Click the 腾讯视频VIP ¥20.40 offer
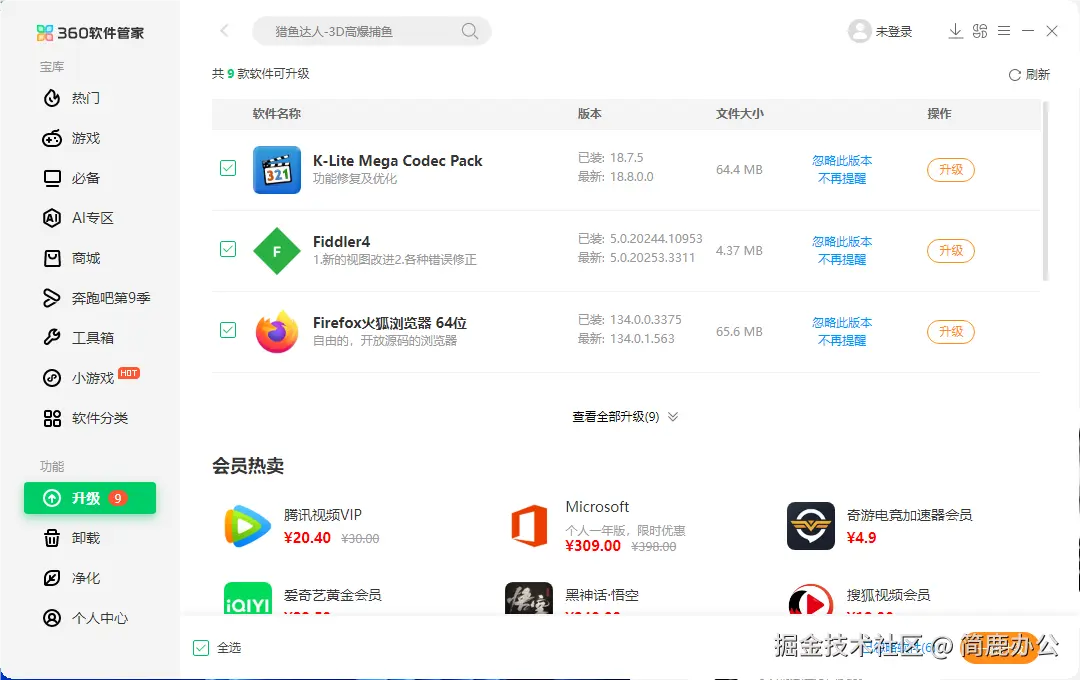This screenshot has width=1080, height=680. [x=300, y=525]
